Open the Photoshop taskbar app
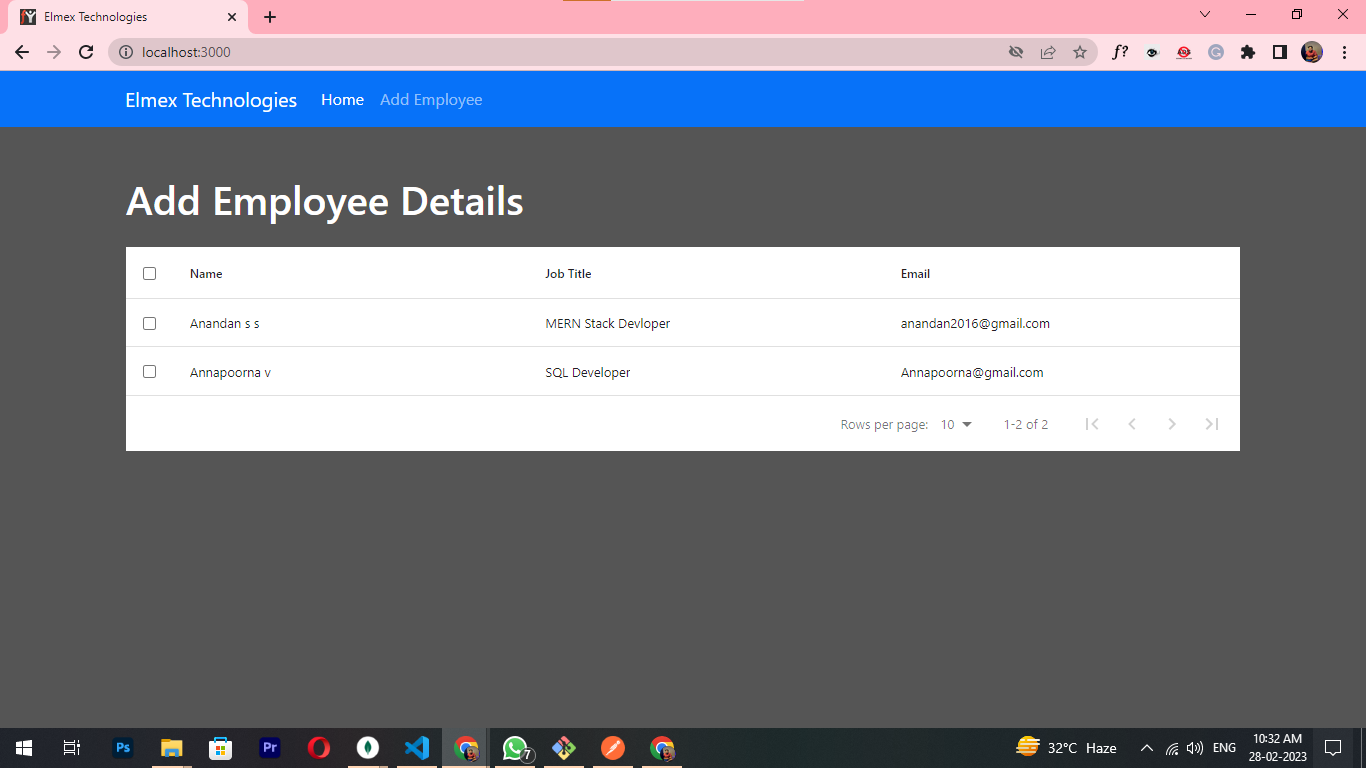Image resolution: width=1366 pixels, height=768 pixels. click(x=123, y=748)
